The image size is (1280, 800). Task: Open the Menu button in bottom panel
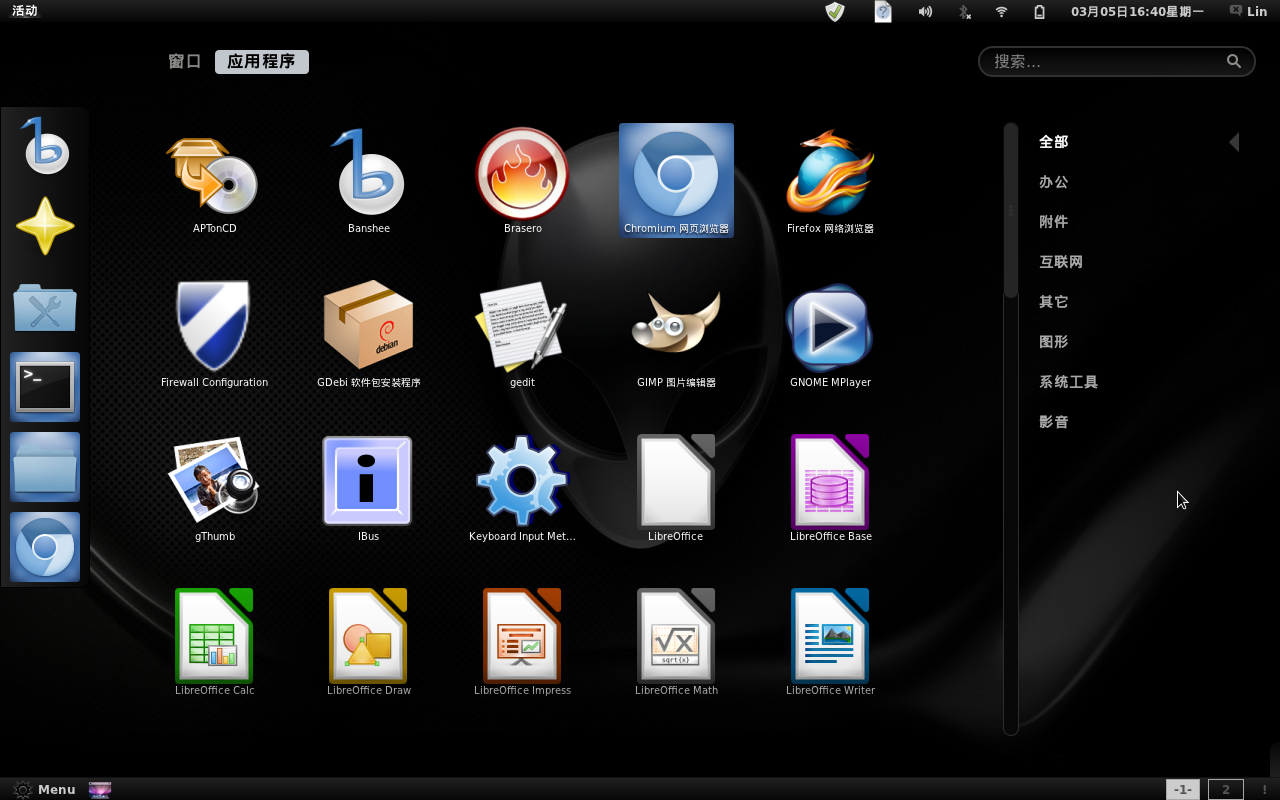coord(44,789)
